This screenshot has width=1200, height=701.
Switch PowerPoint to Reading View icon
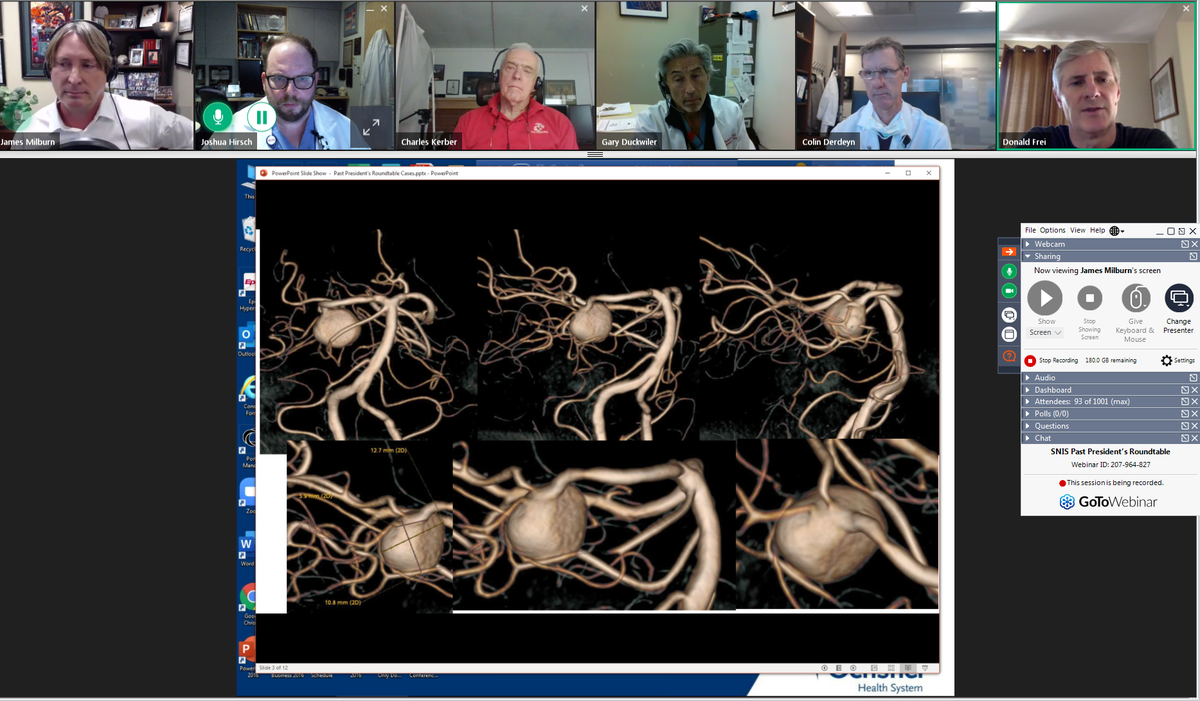(908, 667)
